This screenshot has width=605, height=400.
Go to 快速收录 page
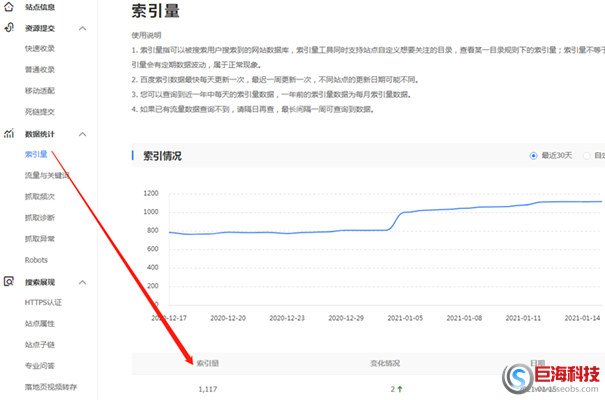(x=40, y=49)
